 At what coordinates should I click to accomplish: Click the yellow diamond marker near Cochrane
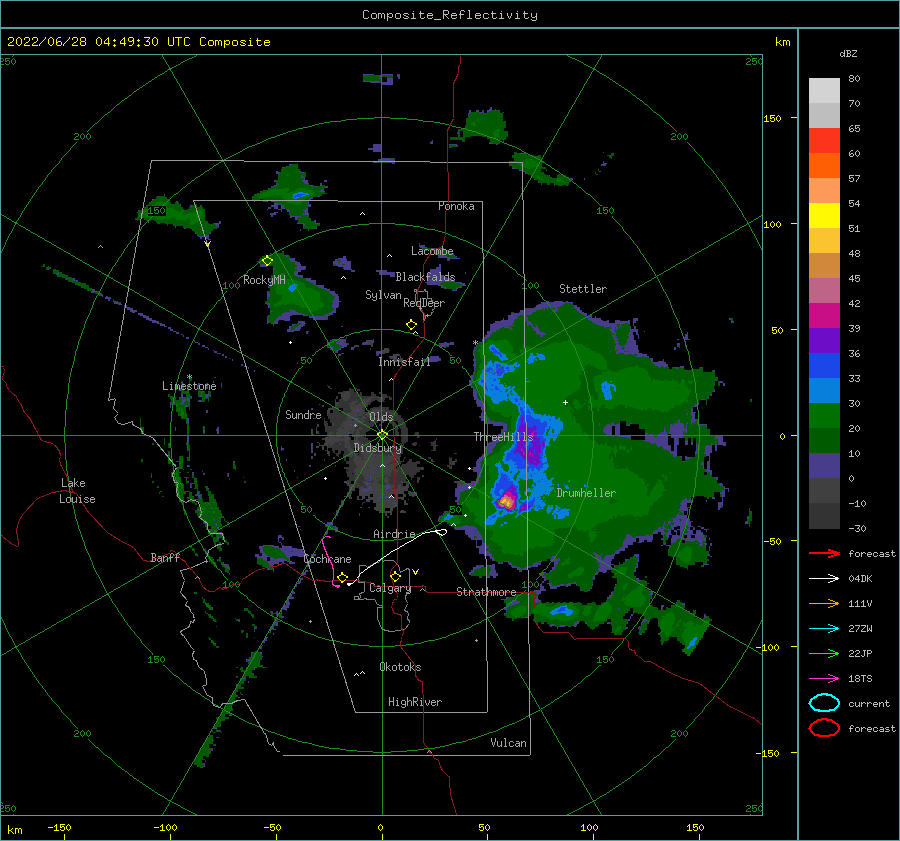click(342, 578)
